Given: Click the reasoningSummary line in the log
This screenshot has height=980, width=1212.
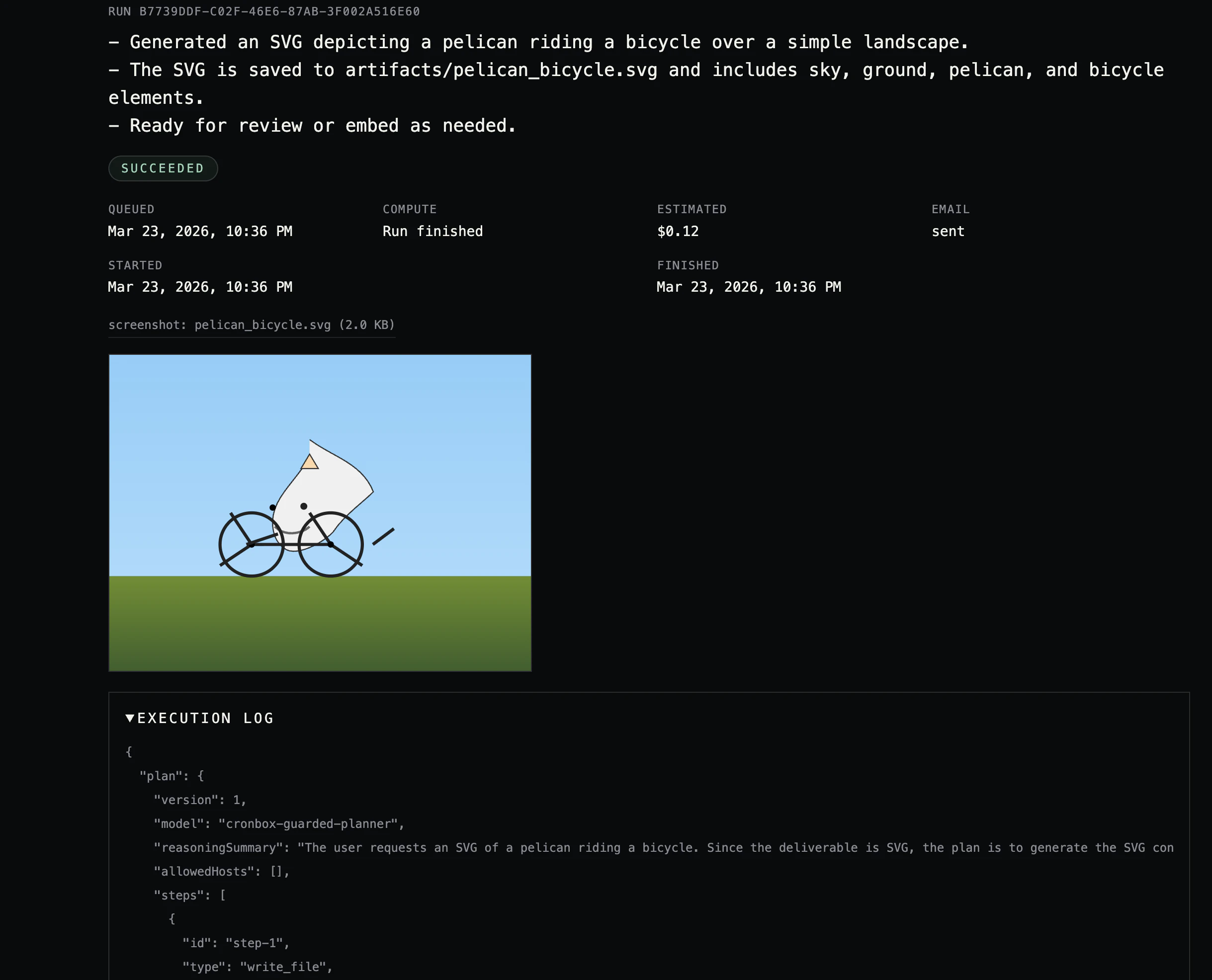Looking at the screenshot, I should [x=664, y=847].
